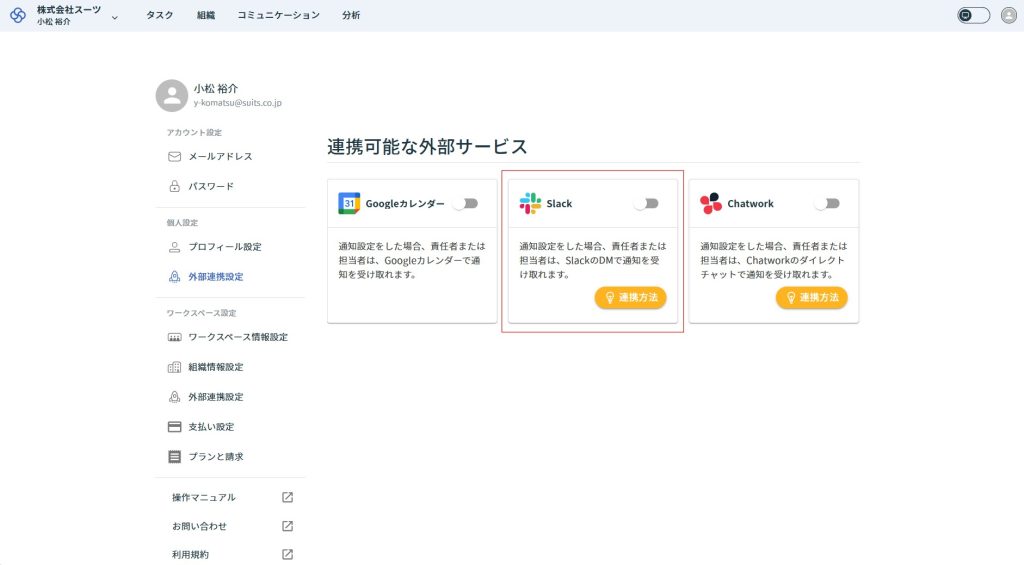Open the コミュニケーション menu
Viewport: 1024px width, 565px height.
coord(278,15)
